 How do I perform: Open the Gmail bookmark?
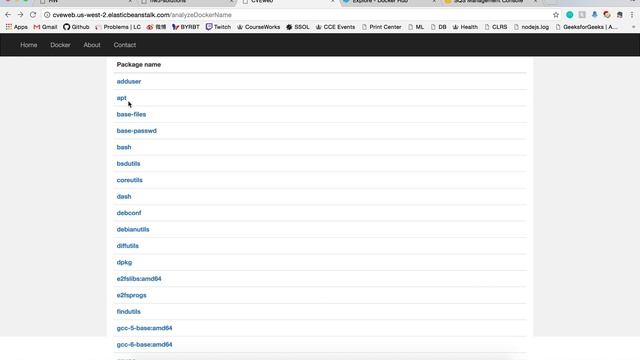click(45, 27)
